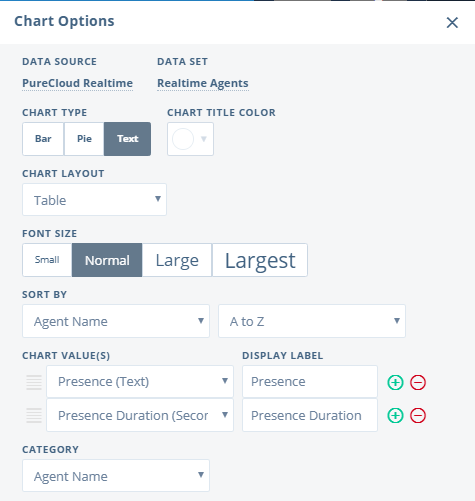Select the Bar chart type
475x501 pixels.
43,139
